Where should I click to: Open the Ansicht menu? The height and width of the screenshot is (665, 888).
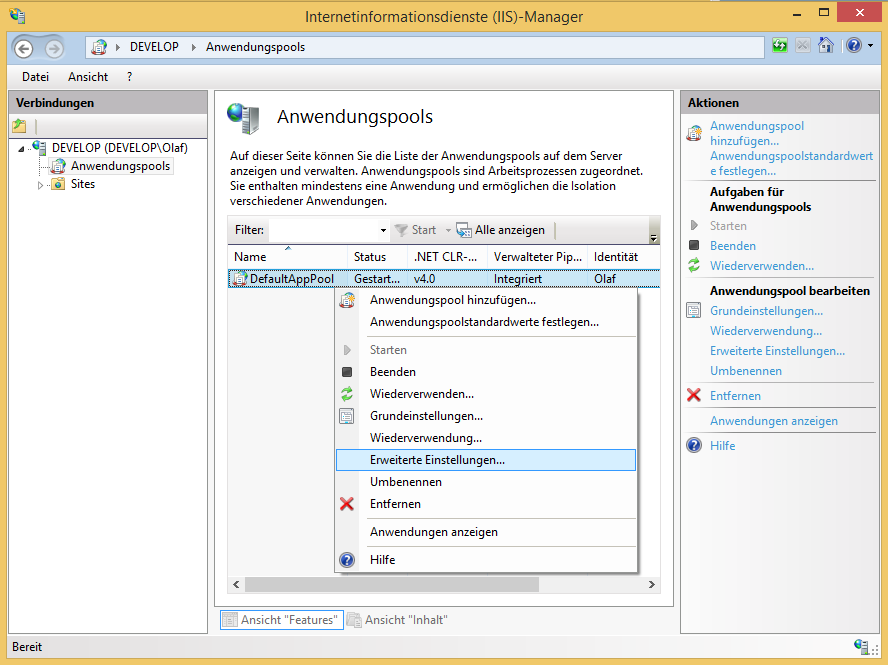tap(87, 76)
